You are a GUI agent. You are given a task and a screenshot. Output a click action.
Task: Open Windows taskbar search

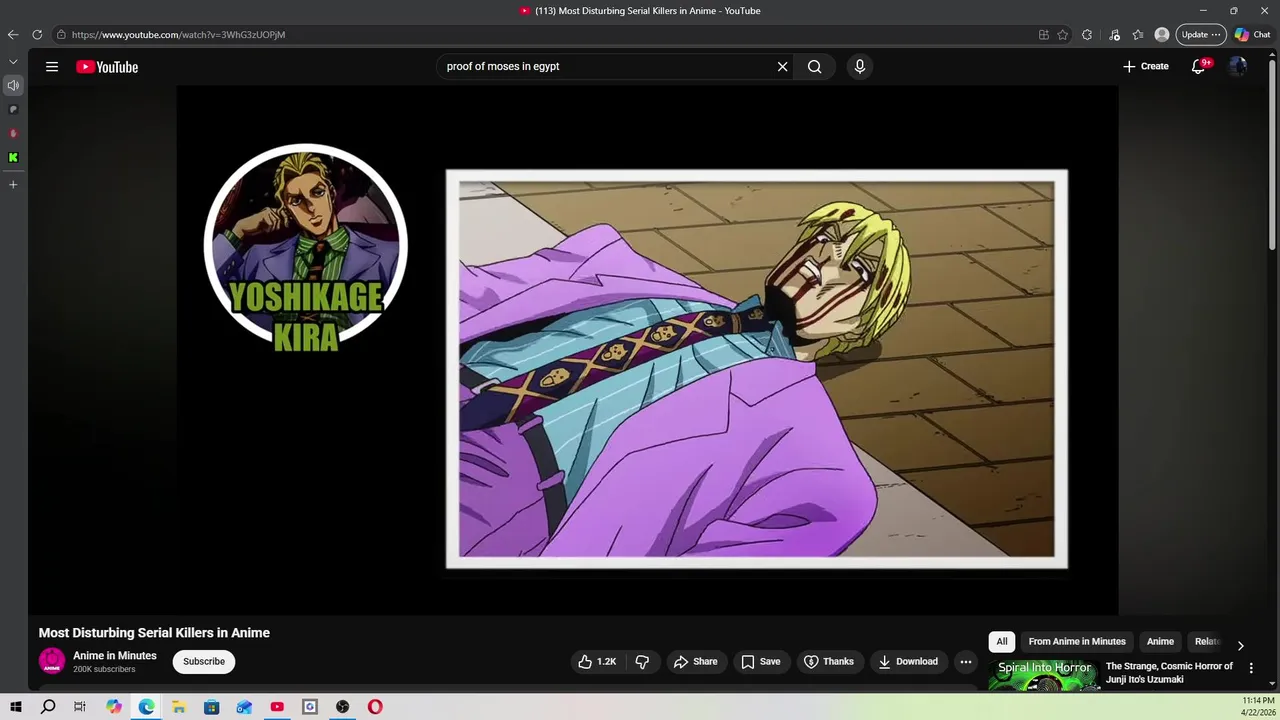[48, 707]
